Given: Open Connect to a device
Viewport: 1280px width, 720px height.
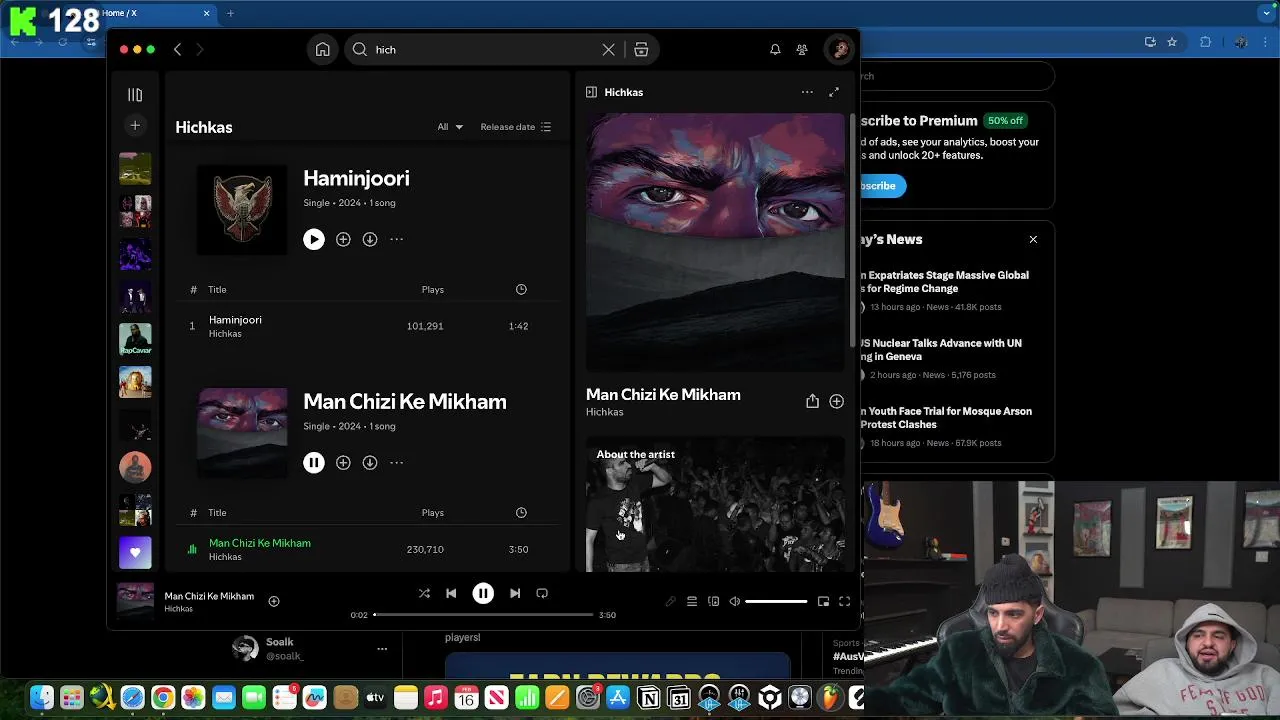Looking at the screenshot, I should pyautogui.click(x=713, y=601).
